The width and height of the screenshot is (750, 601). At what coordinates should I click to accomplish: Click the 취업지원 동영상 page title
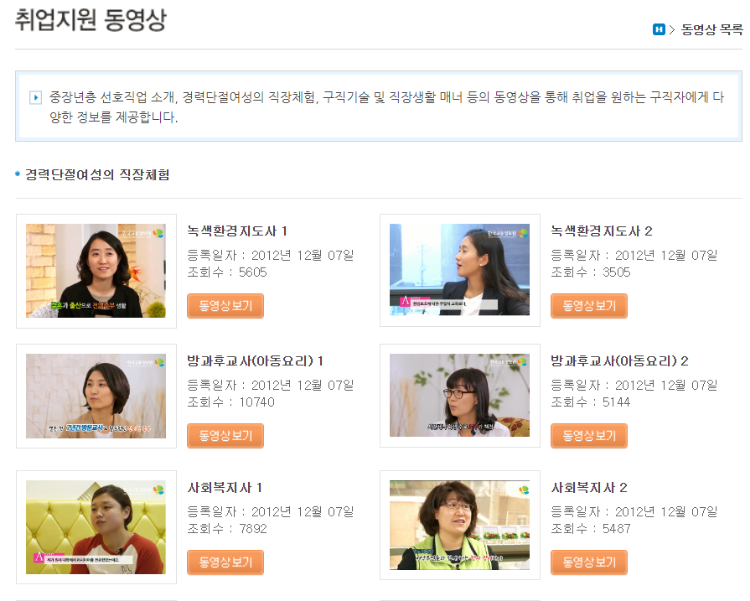[x=91, y=20]
